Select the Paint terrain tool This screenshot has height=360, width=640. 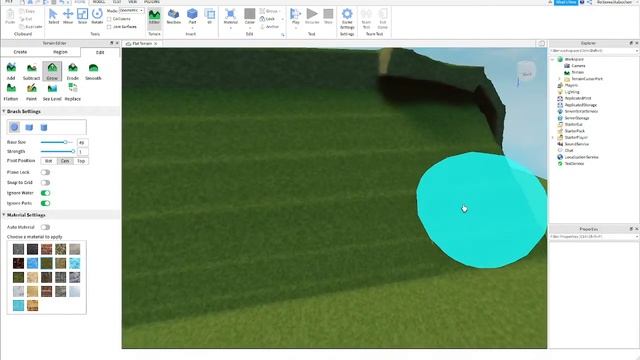click(x=31, y=92)
